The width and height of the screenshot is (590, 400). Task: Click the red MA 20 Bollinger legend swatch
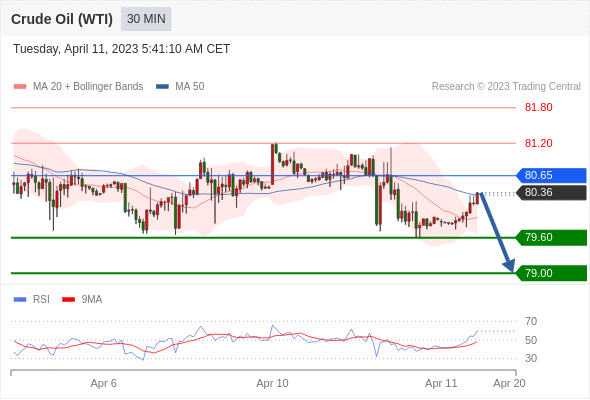click(x=20, y=87)
